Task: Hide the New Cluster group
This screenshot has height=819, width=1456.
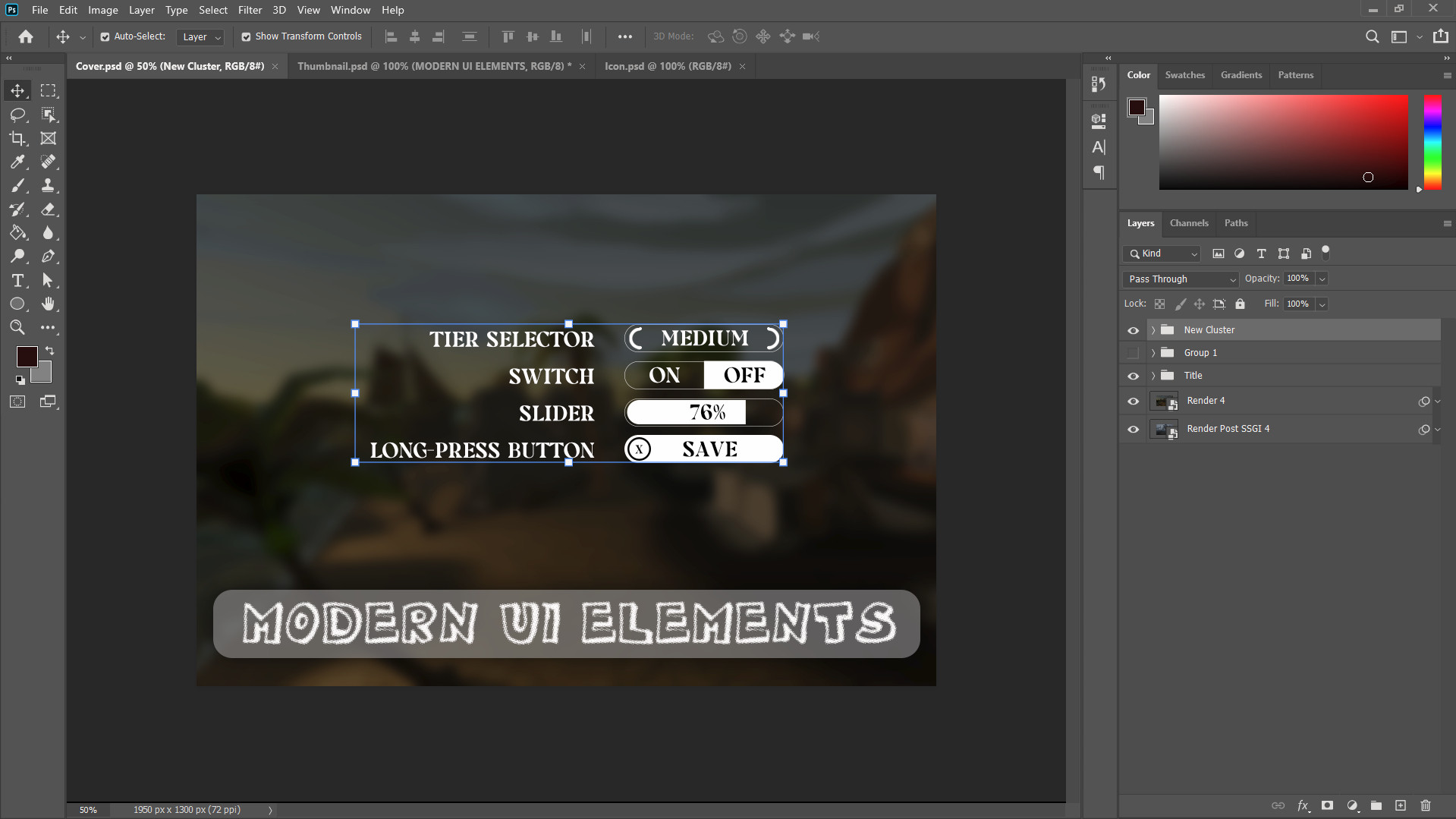Action: [1134, 330]
